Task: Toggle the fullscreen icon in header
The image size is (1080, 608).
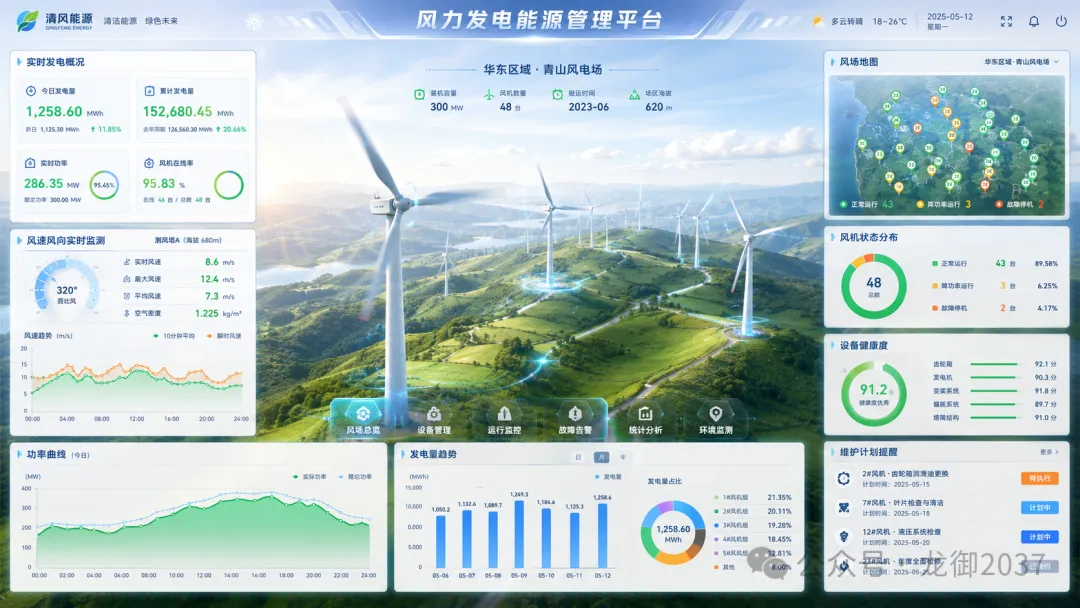Action: coord(1006,21)
